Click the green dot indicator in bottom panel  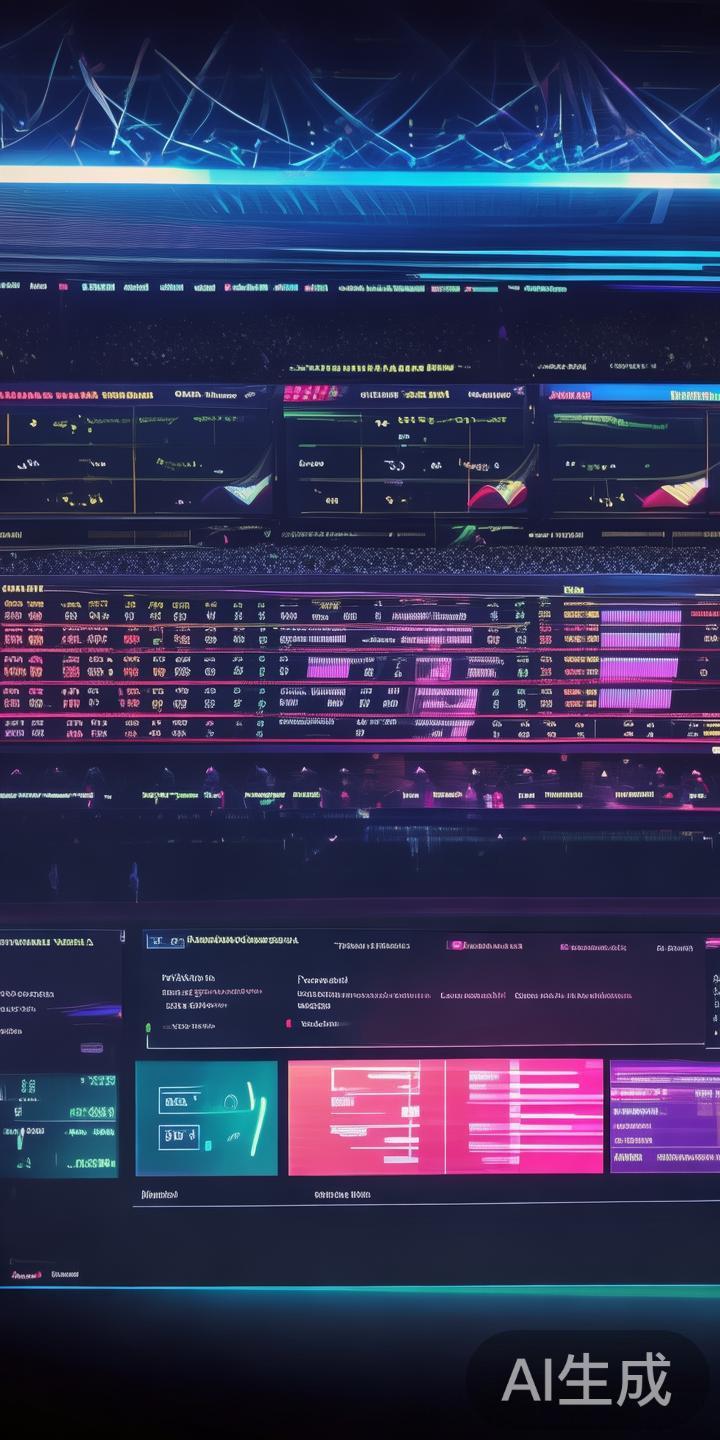coord(148,1026)
